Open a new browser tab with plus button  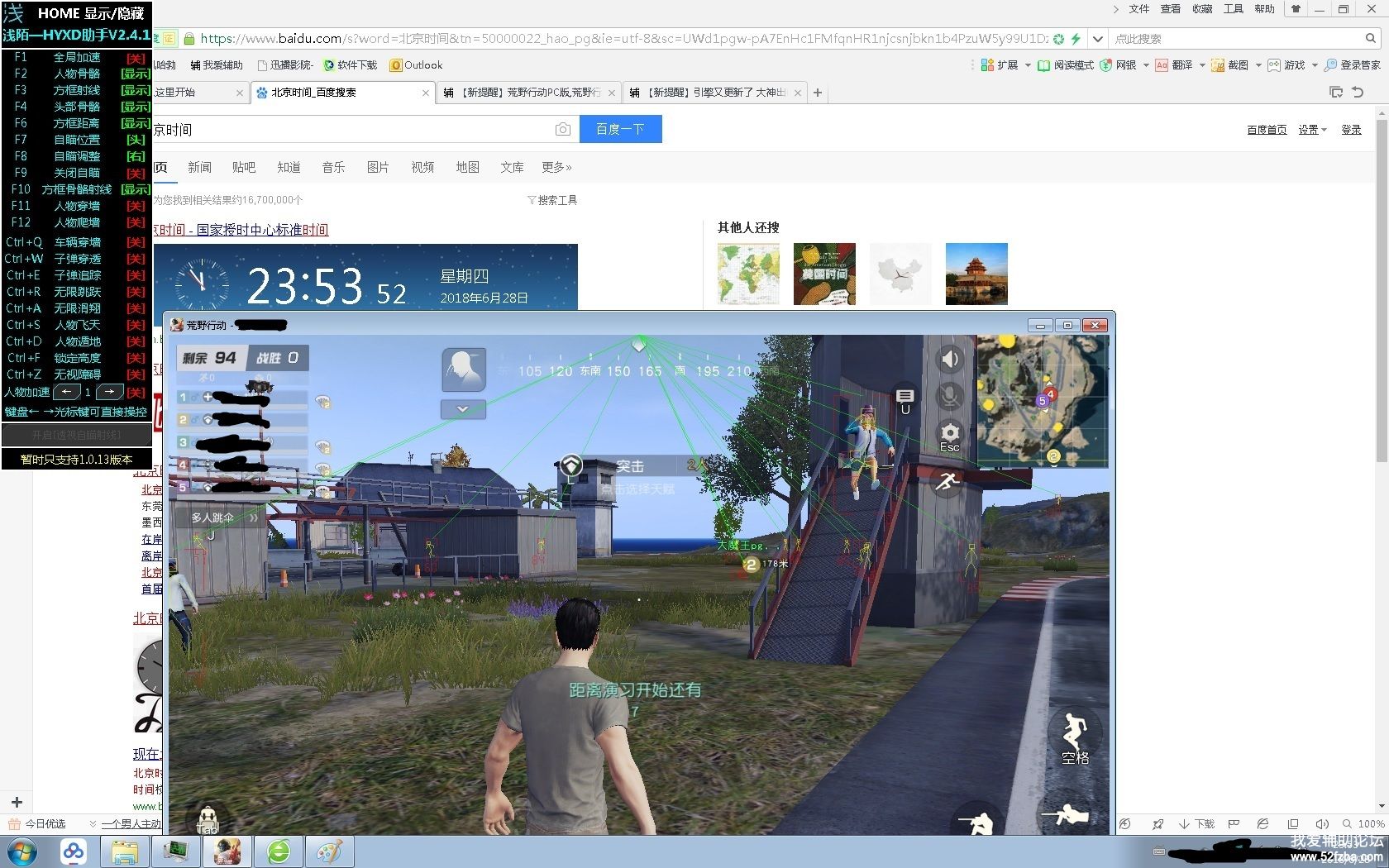[818, 93]
